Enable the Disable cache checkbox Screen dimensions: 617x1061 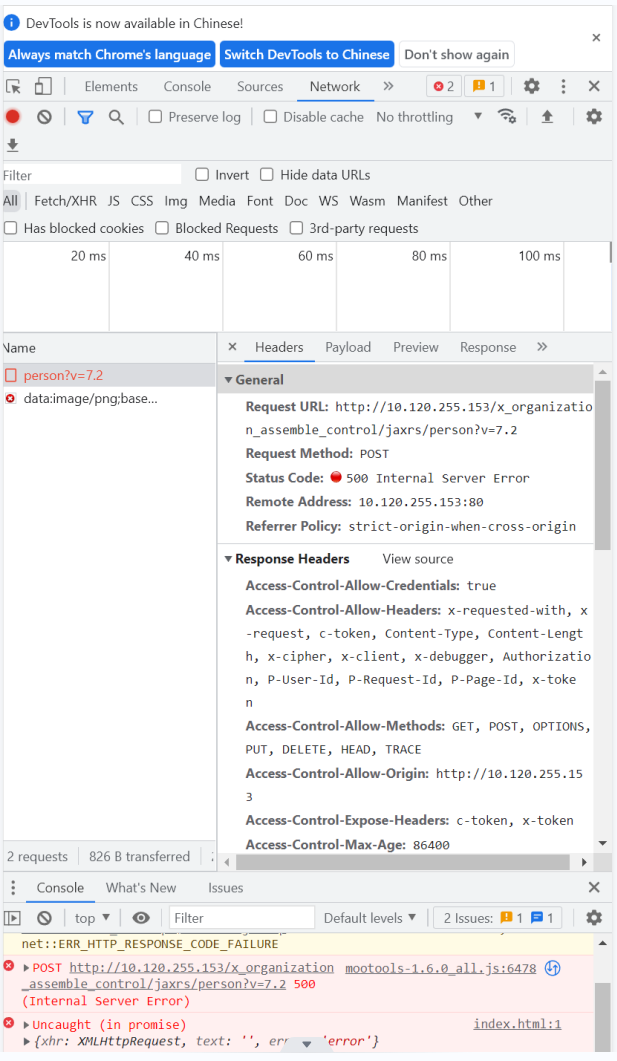pyautogui.click(x=271, y=116)
